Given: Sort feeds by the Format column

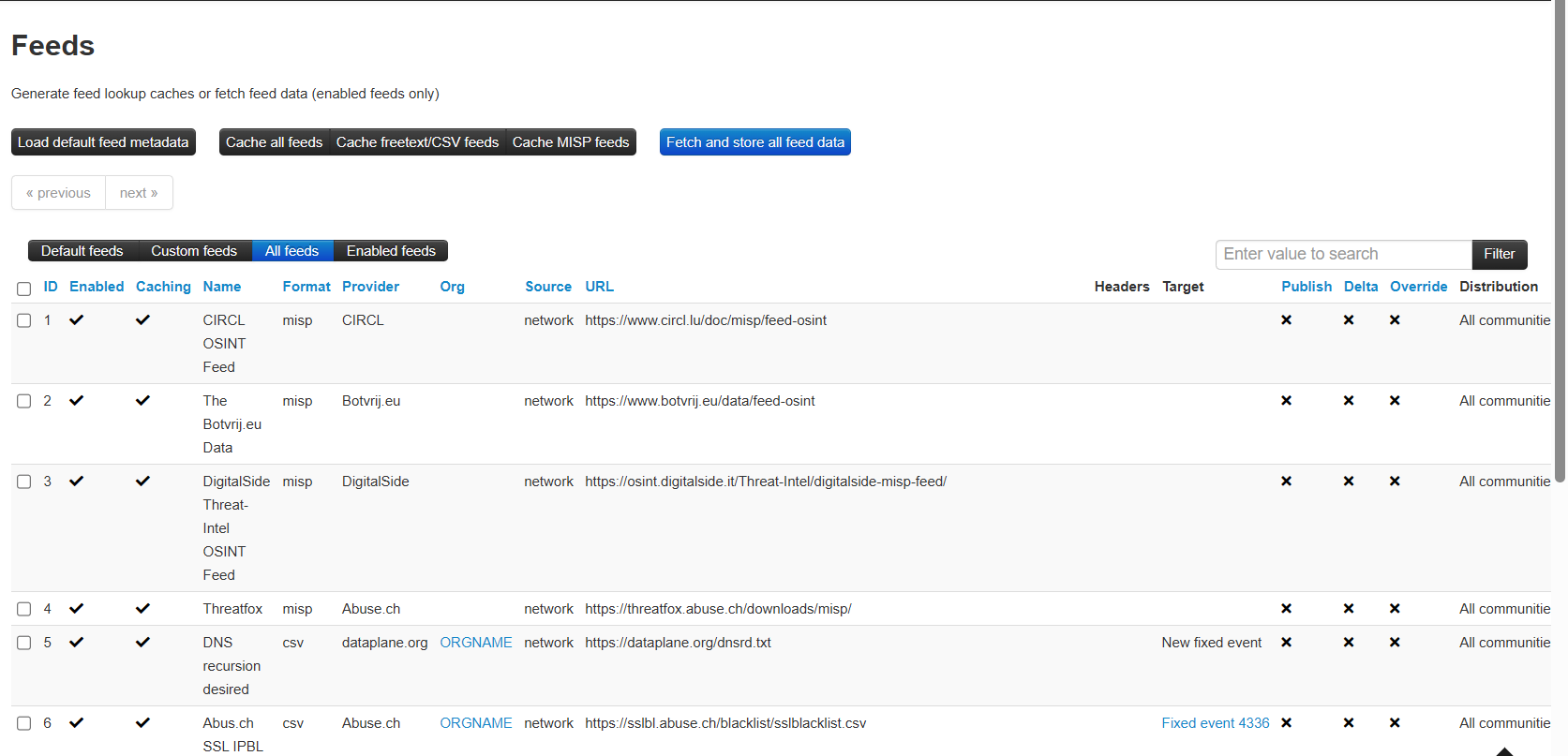Looking at the screenshot, I should coord(306,287).
